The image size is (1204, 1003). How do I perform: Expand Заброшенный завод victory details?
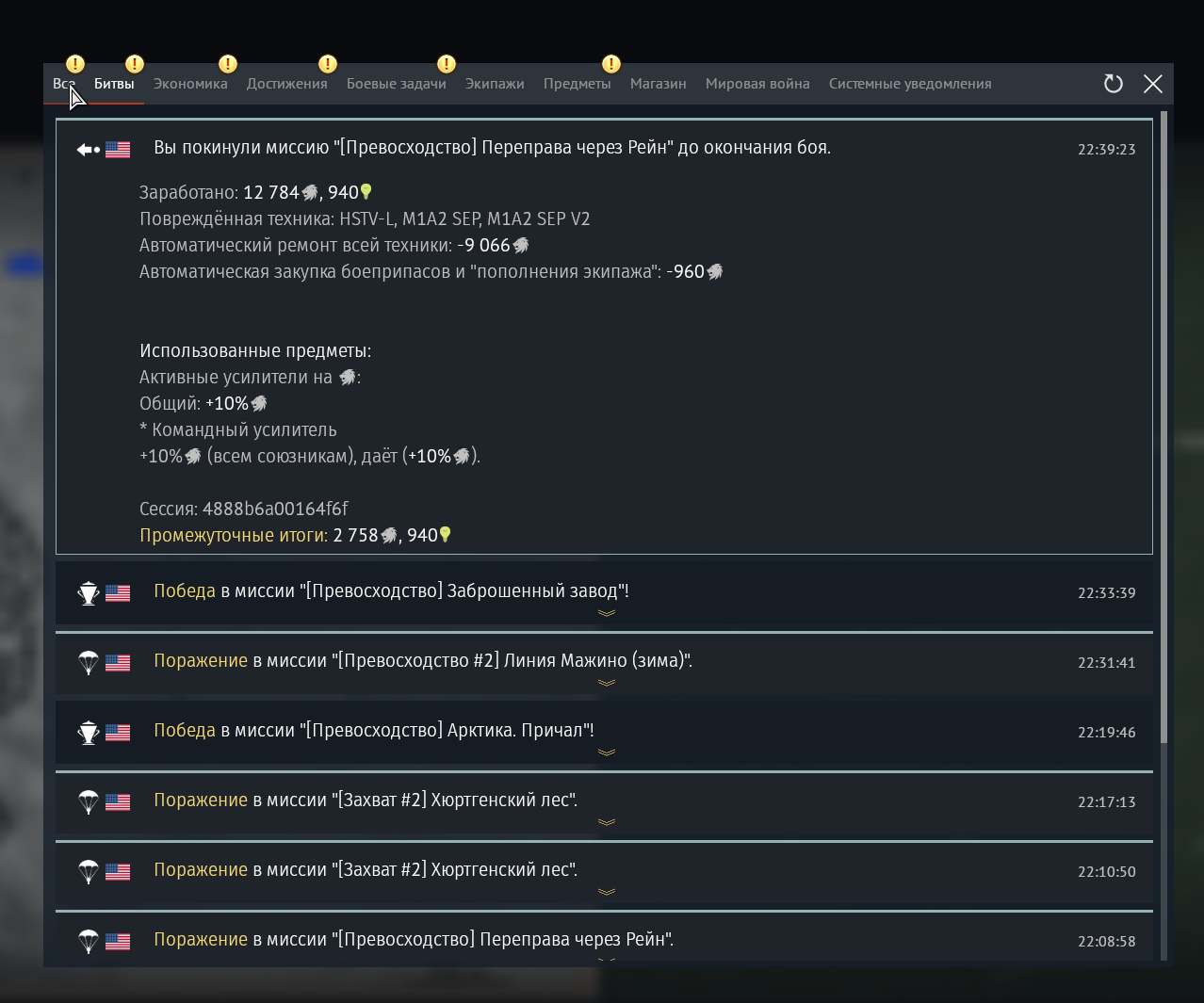tap(607, 613)
